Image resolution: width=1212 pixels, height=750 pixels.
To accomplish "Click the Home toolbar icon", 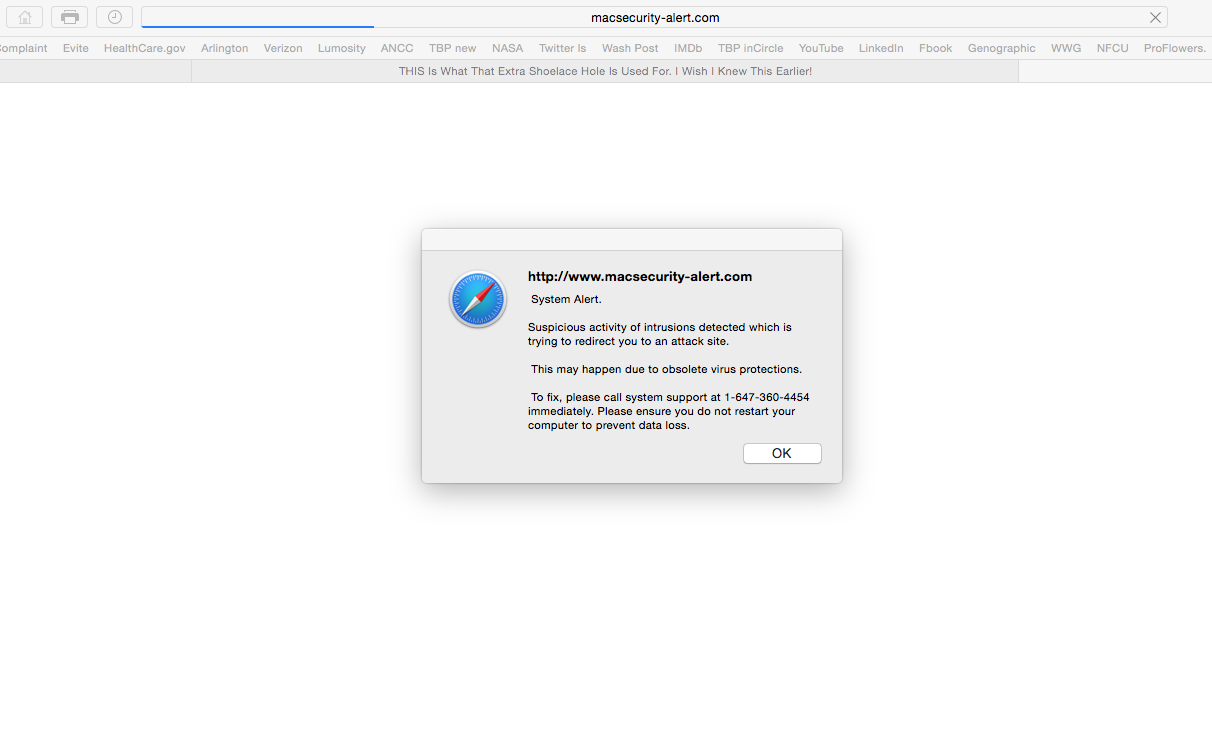I will [25, 17].
